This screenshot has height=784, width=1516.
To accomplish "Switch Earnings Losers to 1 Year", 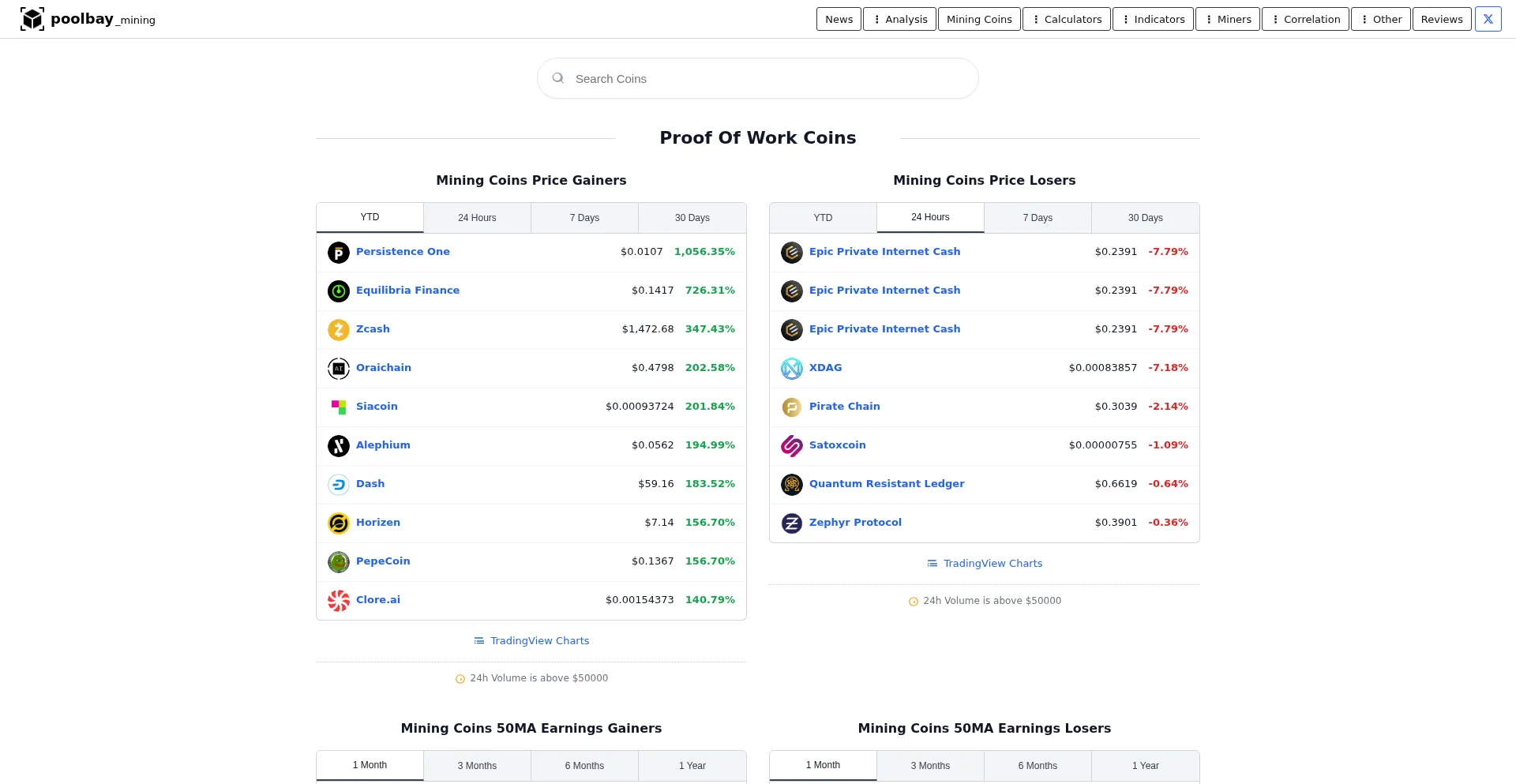I will click(1146, 766).
